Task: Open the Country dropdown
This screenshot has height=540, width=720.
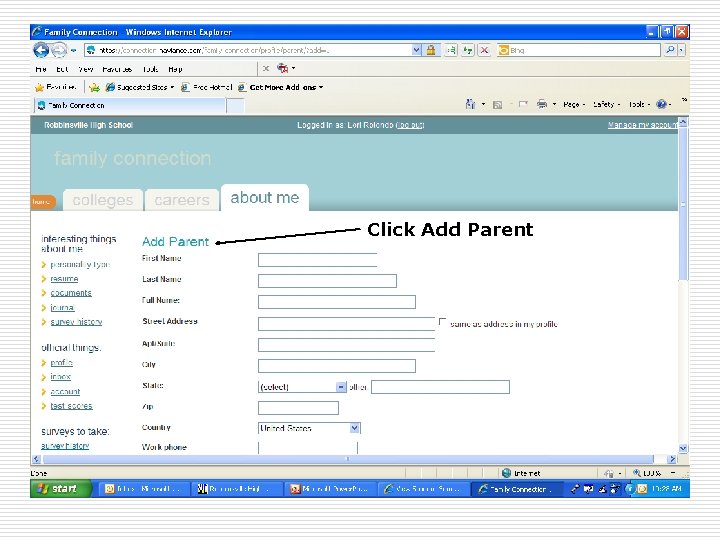Action: pyautogui.click(x=309, y=428)
